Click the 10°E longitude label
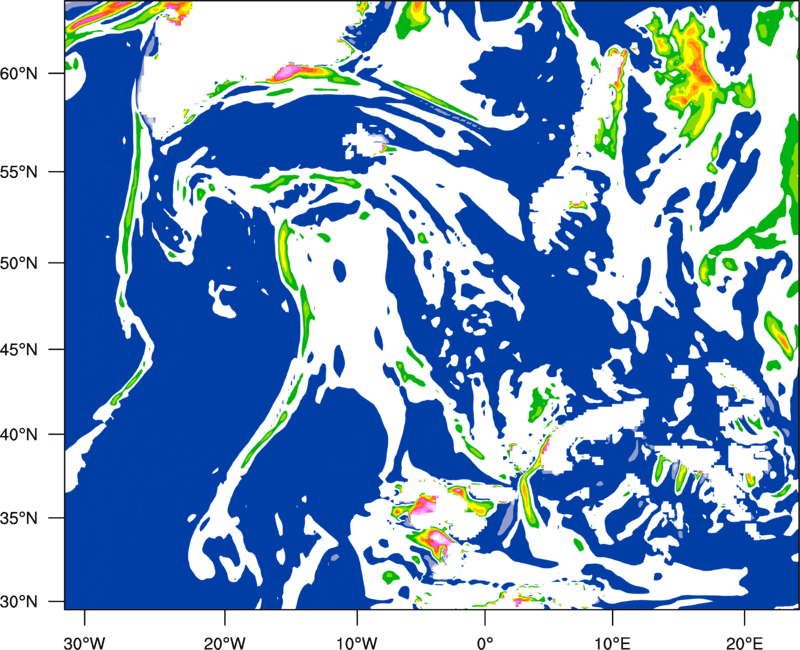This screenshot has height=650, width=800. 612,642
